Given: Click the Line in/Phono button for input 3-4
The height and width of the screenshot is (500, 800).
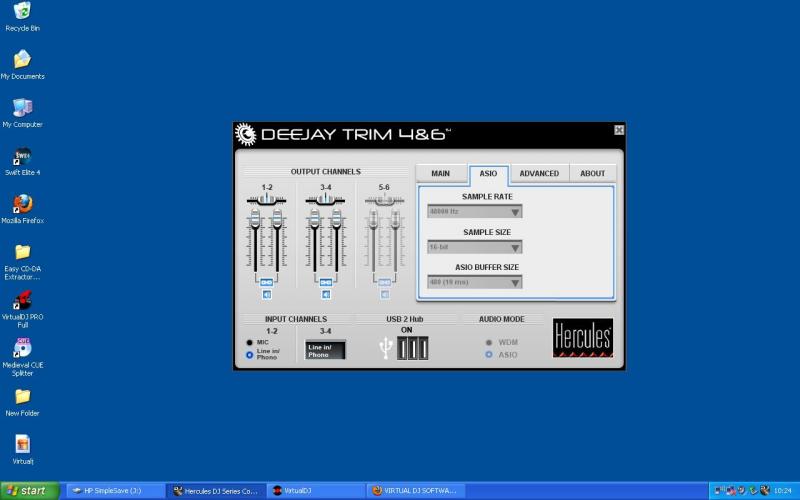Looking at the screenshot, I should point(325,350).
